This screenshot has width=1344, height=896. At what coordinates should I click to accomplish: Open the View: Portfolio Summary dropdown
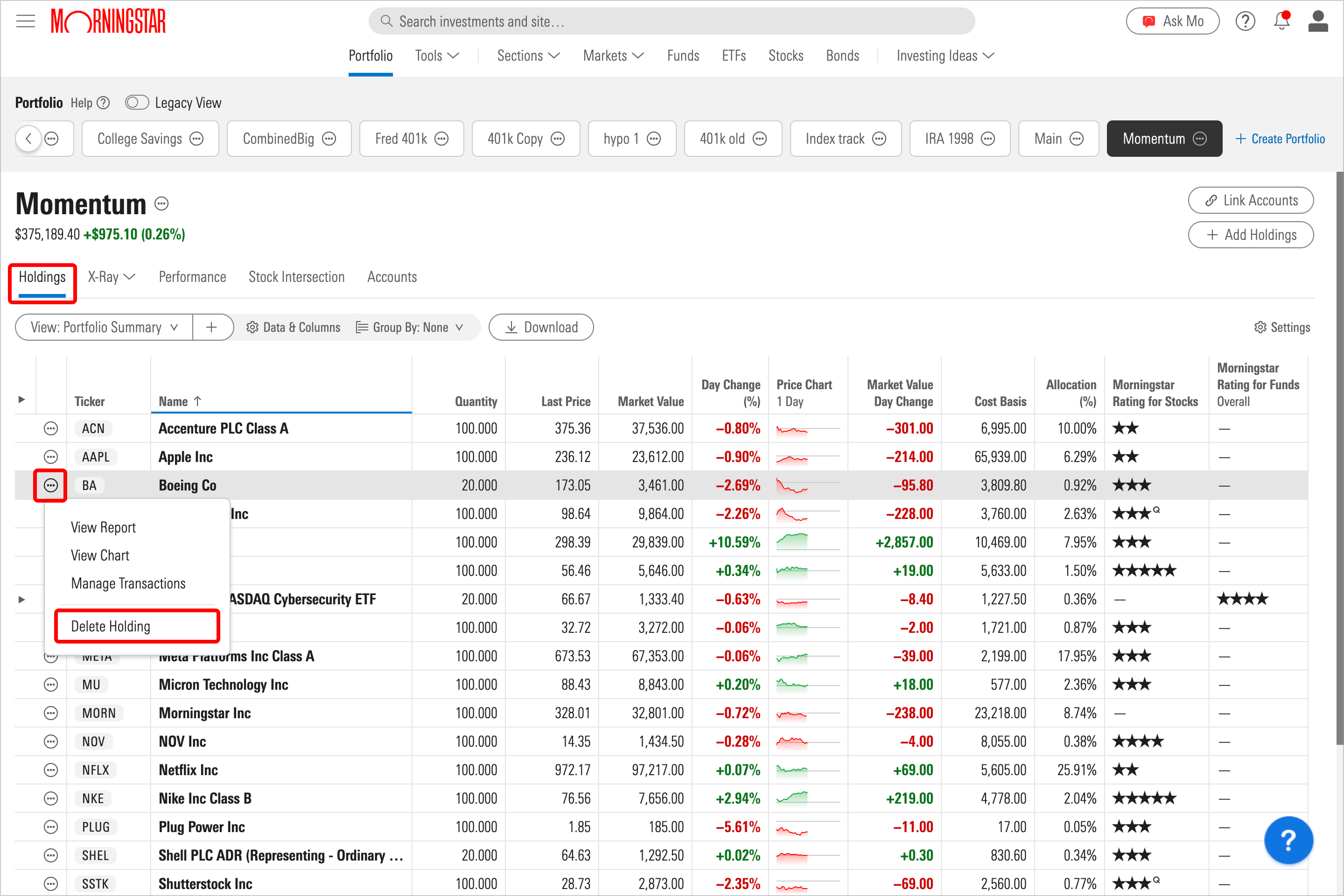104,328
